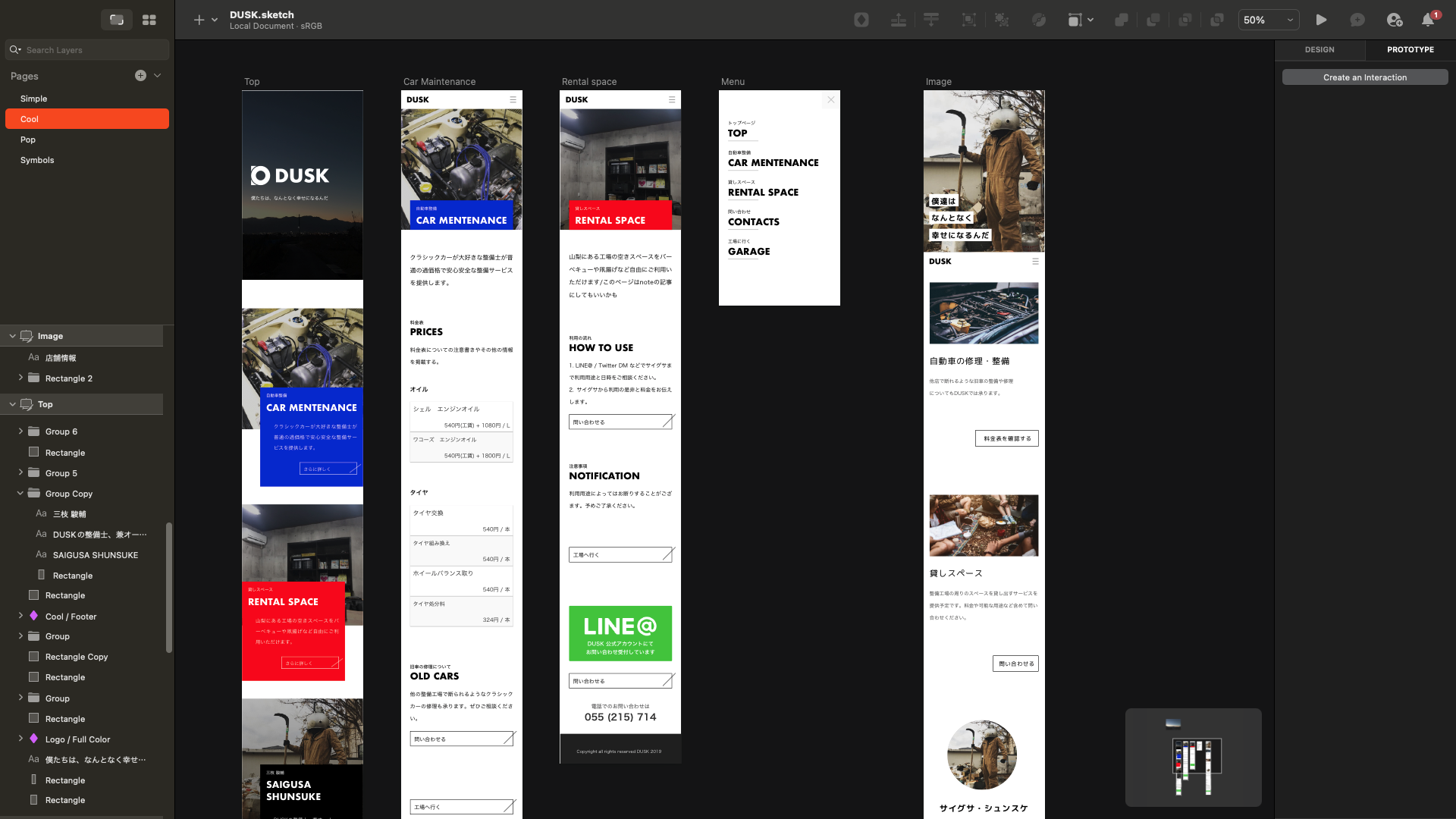This screenshot has width=1456, height=819.
Task: Switch to the Design tab
Action: (x=1319, y=50)
